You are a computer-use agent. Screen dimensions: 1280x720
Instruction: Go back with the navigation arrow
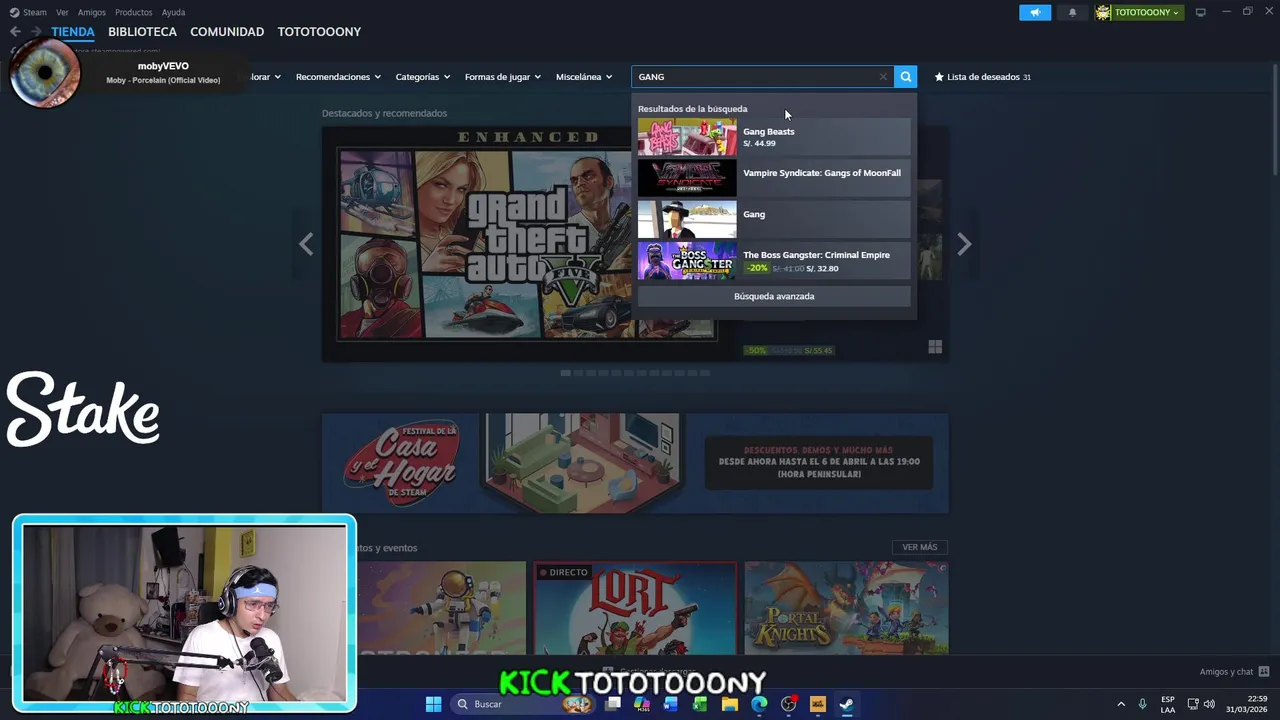pyautogui.click(x=15, y=32)
